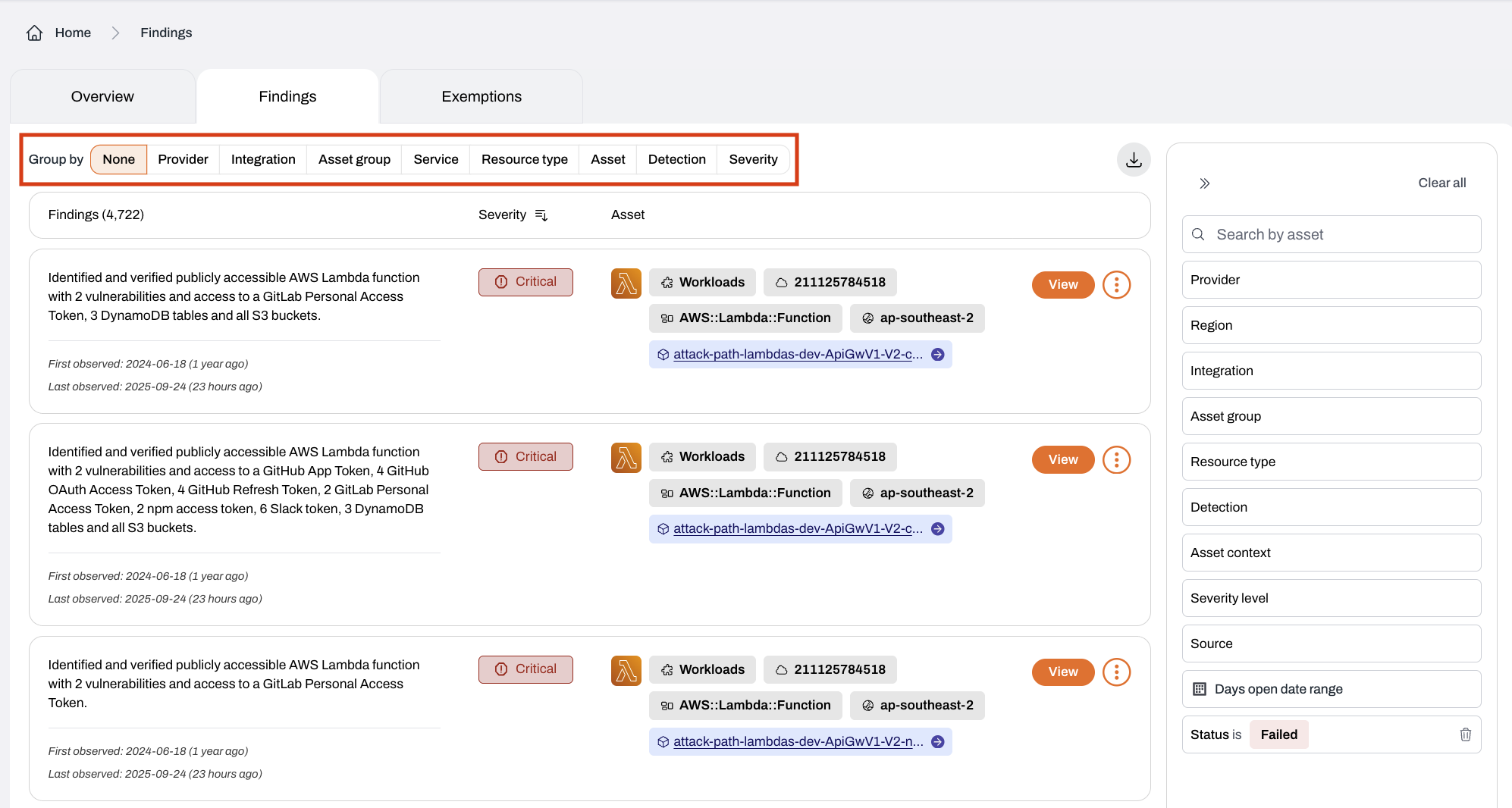
Task: Click account 211125784518 on second finding
Action: point(830,457)
